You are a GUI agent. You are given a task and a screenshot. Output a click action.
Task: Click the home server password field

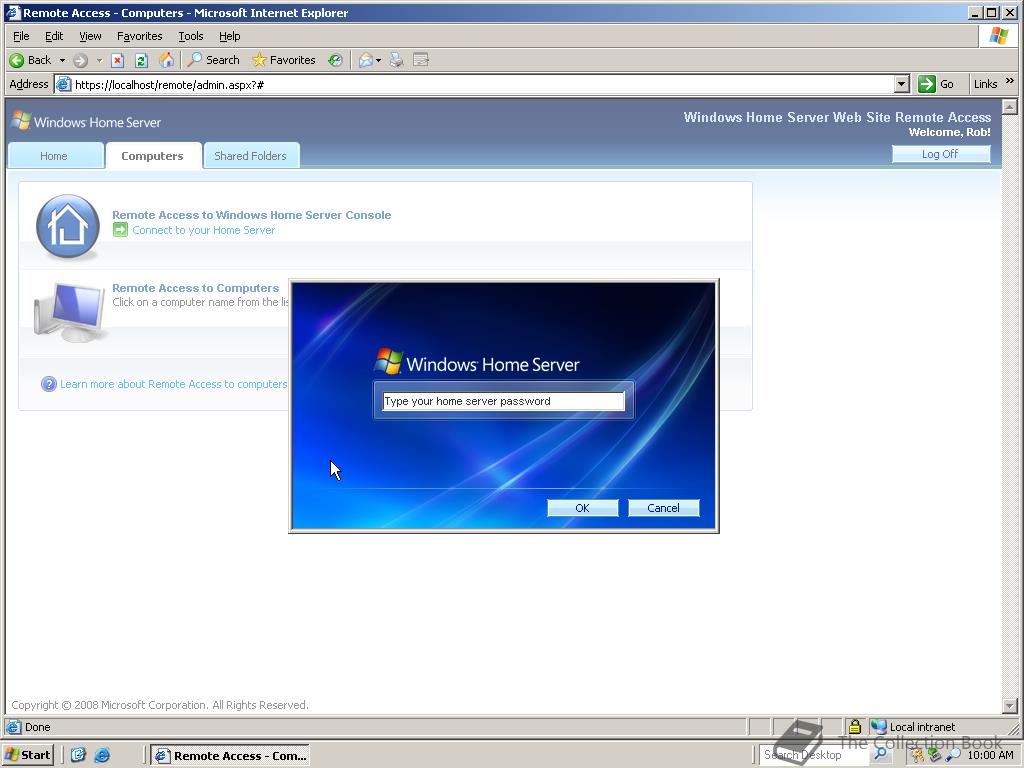click(504, 401)
